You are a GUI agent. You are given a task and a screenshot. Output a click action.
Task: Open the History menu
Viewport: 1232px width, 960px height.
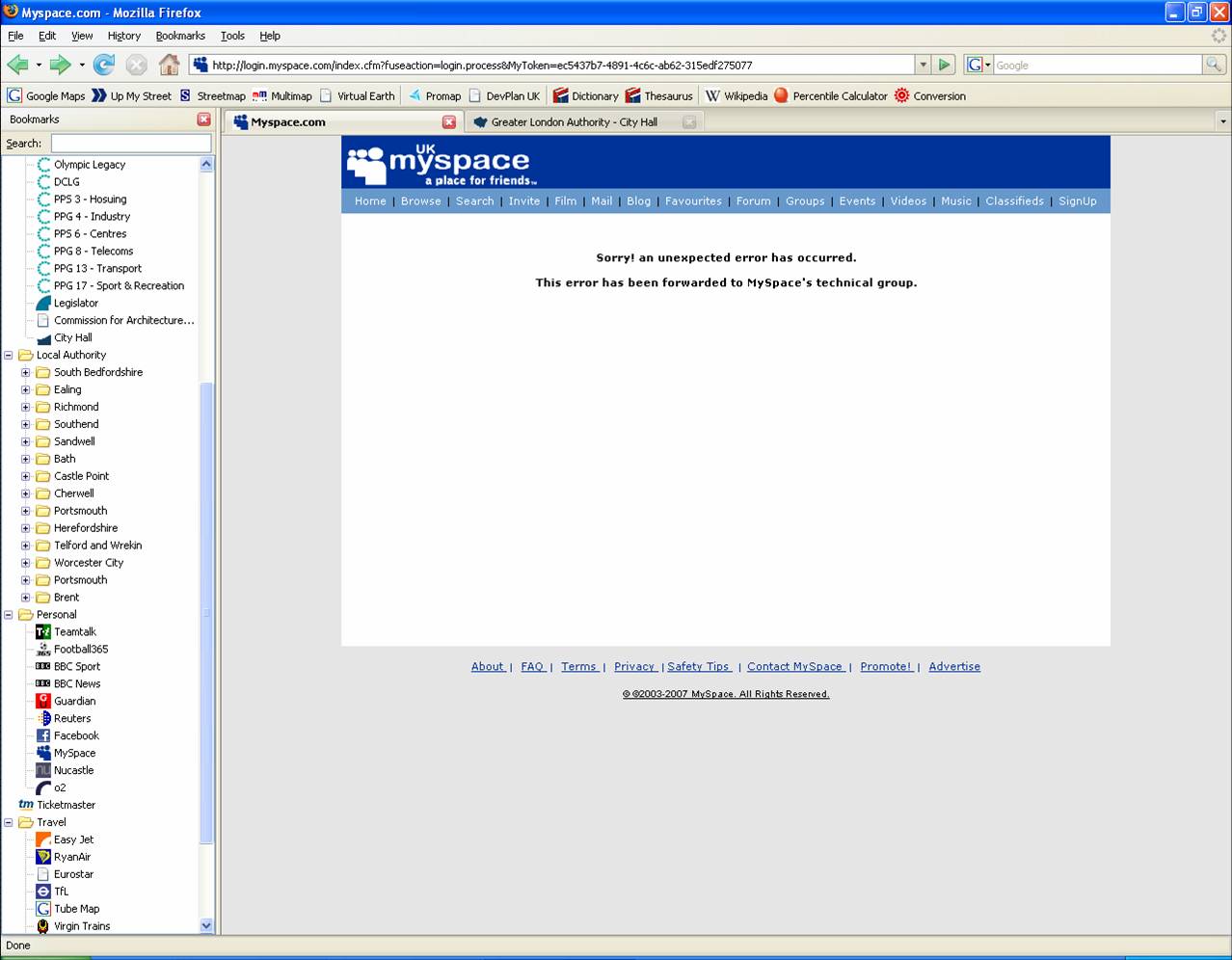(123, 36)
